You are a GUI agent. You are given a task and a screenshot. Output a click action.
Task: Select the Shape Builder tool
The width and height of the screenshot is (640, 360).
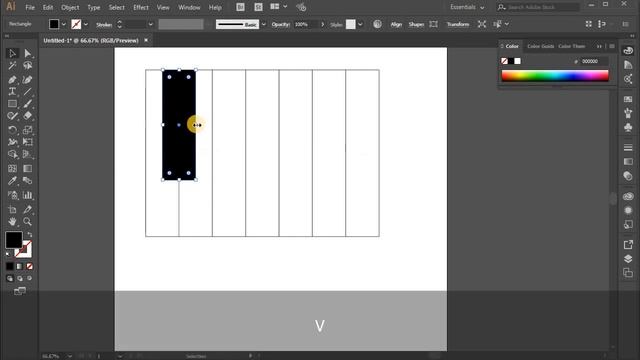(x=12, y=154)
